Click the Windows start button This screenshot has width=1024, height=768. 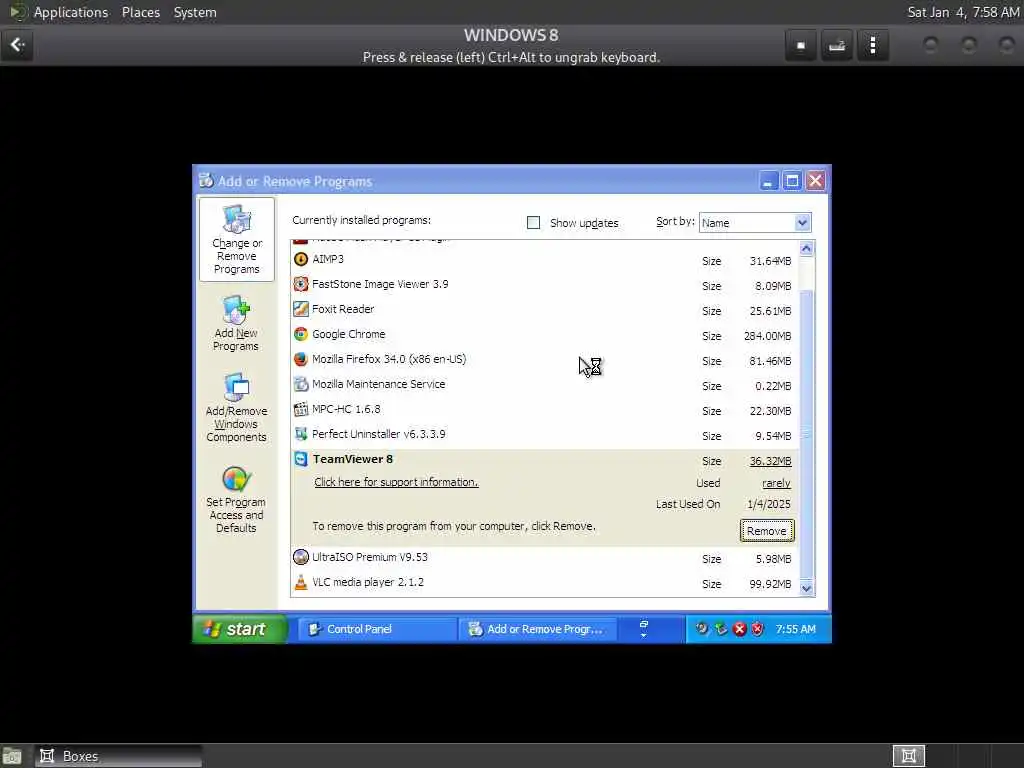click(240, 629)
